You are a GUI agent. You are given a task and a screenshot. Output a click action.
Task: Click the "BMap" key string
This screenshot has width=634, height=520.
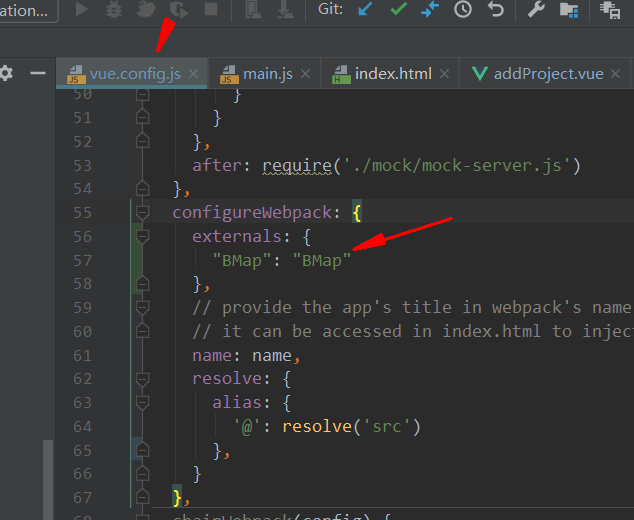click(242, 261)
